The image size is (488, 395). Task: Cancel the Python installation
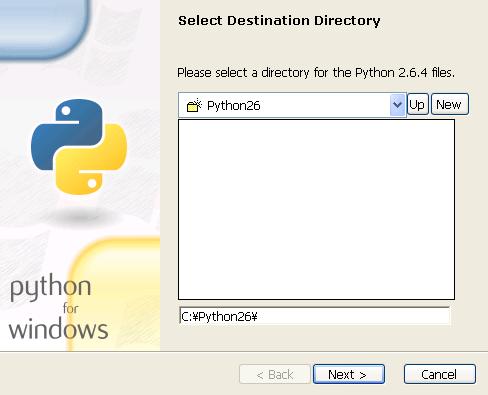pyautogui.click(x=439, y=374)
